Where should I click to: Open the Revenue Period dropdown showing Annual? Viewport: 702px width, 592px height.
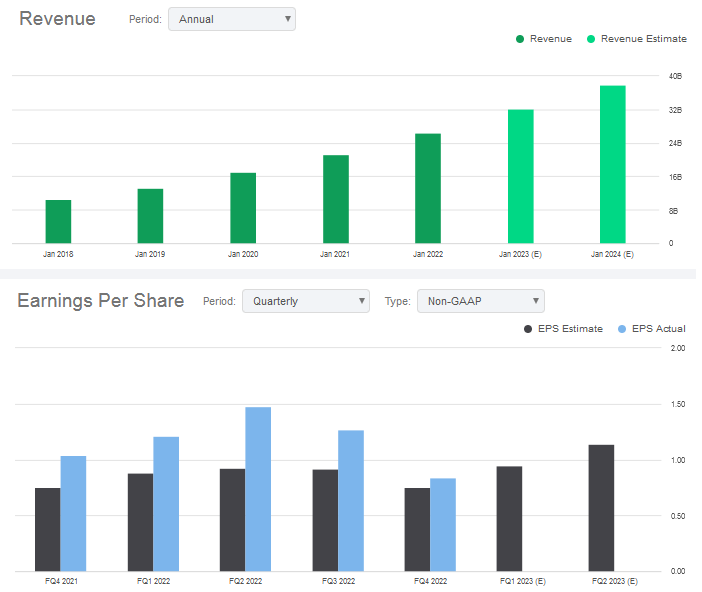[231, 19]
